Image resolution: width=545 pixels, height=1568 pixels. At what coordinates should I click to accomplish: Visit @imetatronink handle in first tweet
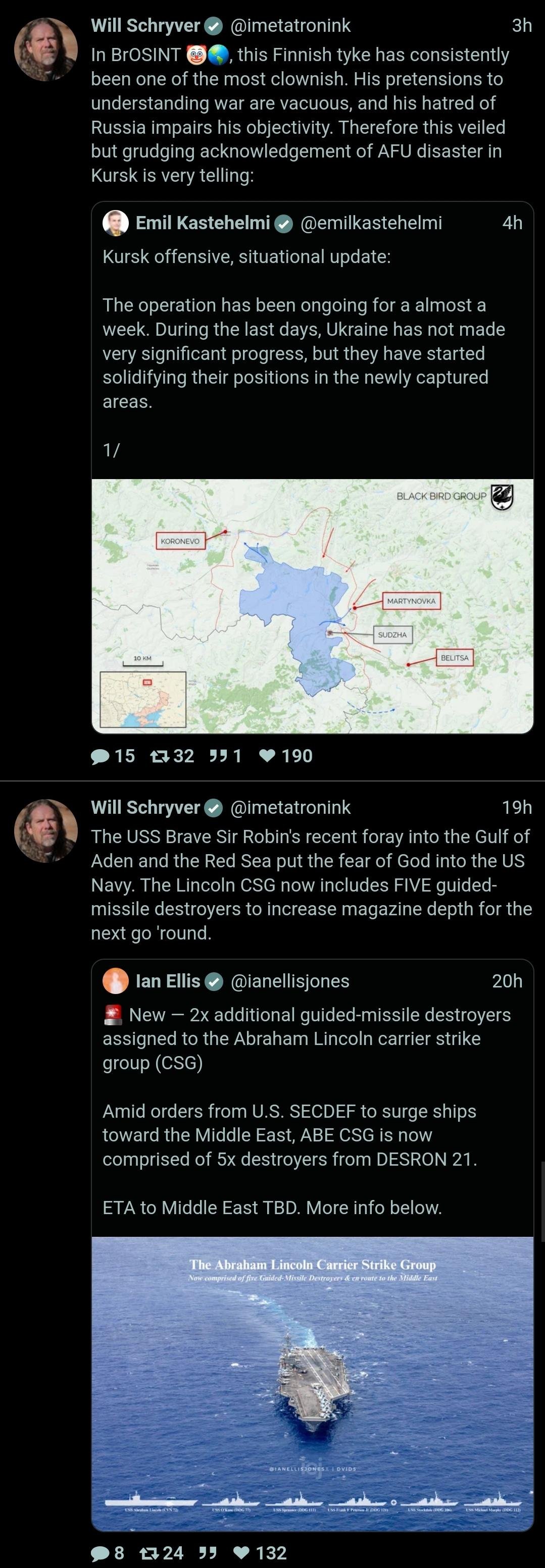[x=290, y=26]
